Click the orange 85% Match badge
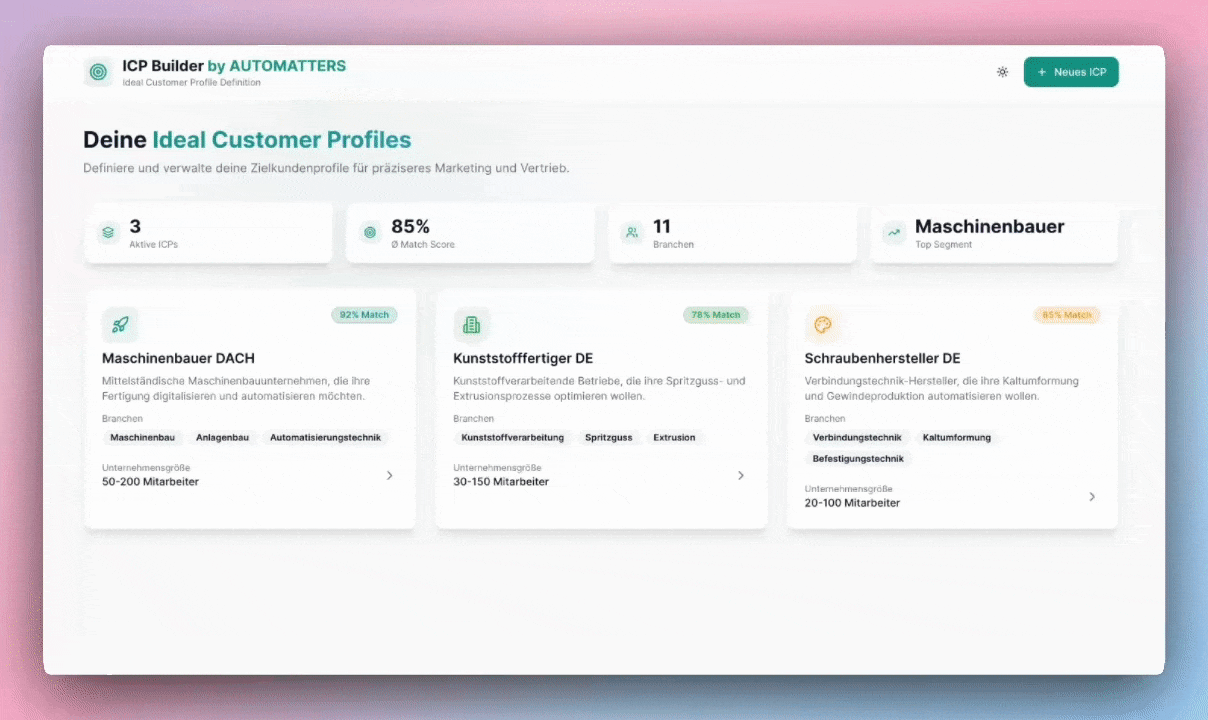The height and width of the screenshot is (720, 1208). point(1066,315)
